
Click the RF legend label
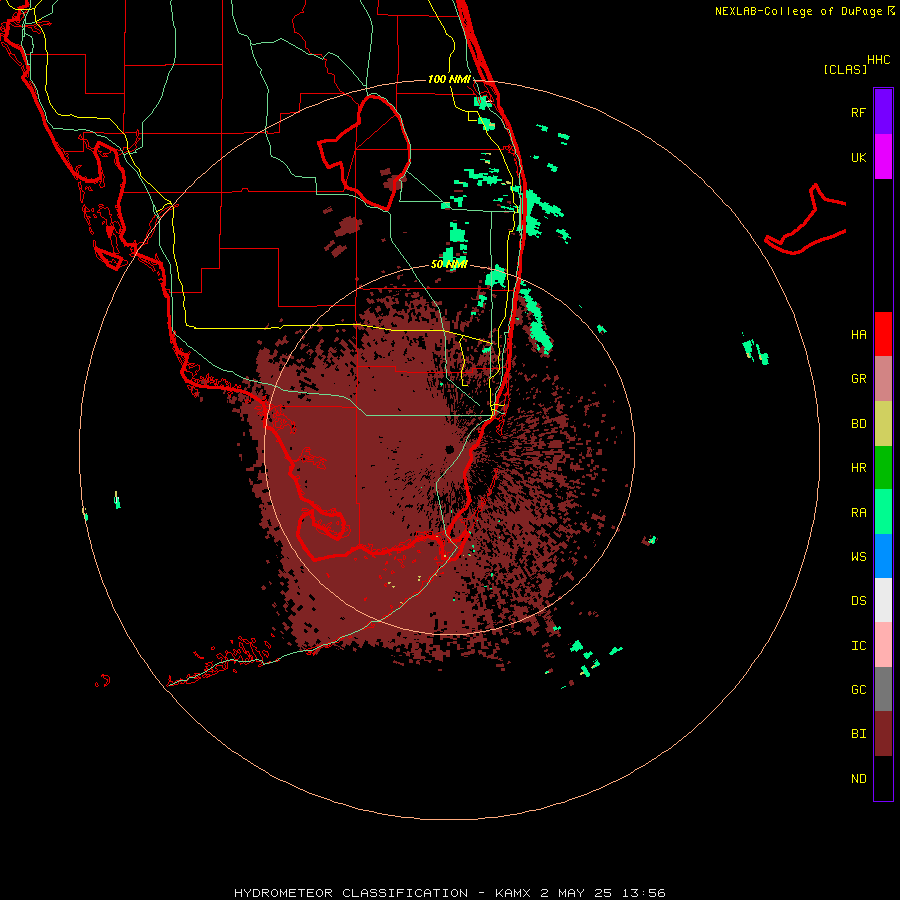coord(858,112)
